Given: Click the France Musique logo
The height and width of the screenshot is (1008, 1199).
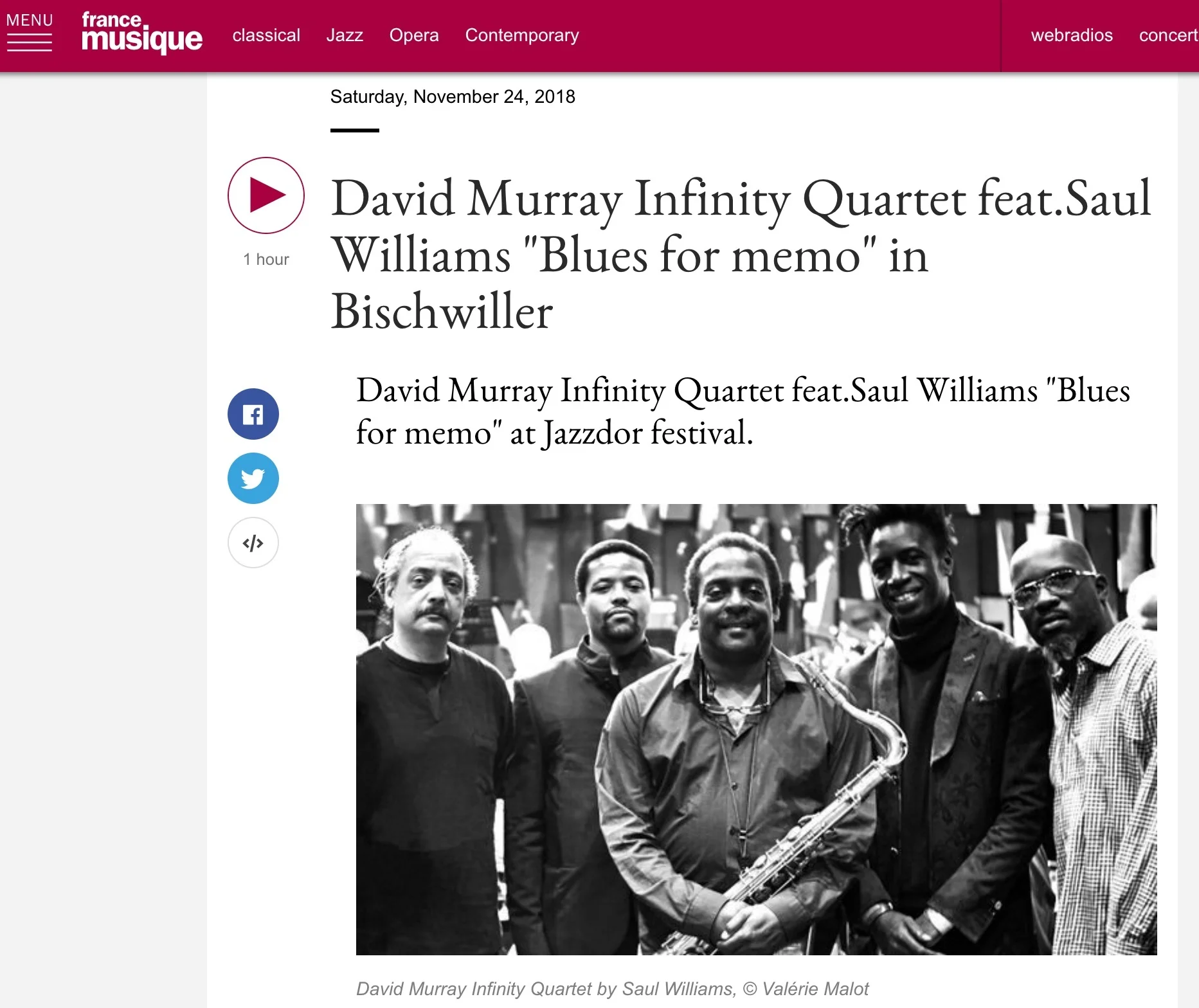Looking at the screenshot, I should click(x=142, y=33).
